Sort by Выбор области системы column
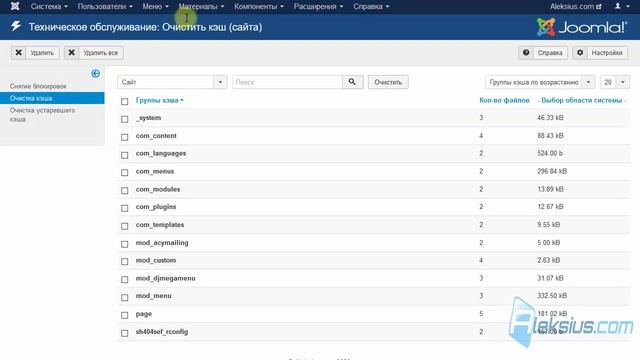The image size is (640, 360). pyautogui.click(x=582, y=100)
